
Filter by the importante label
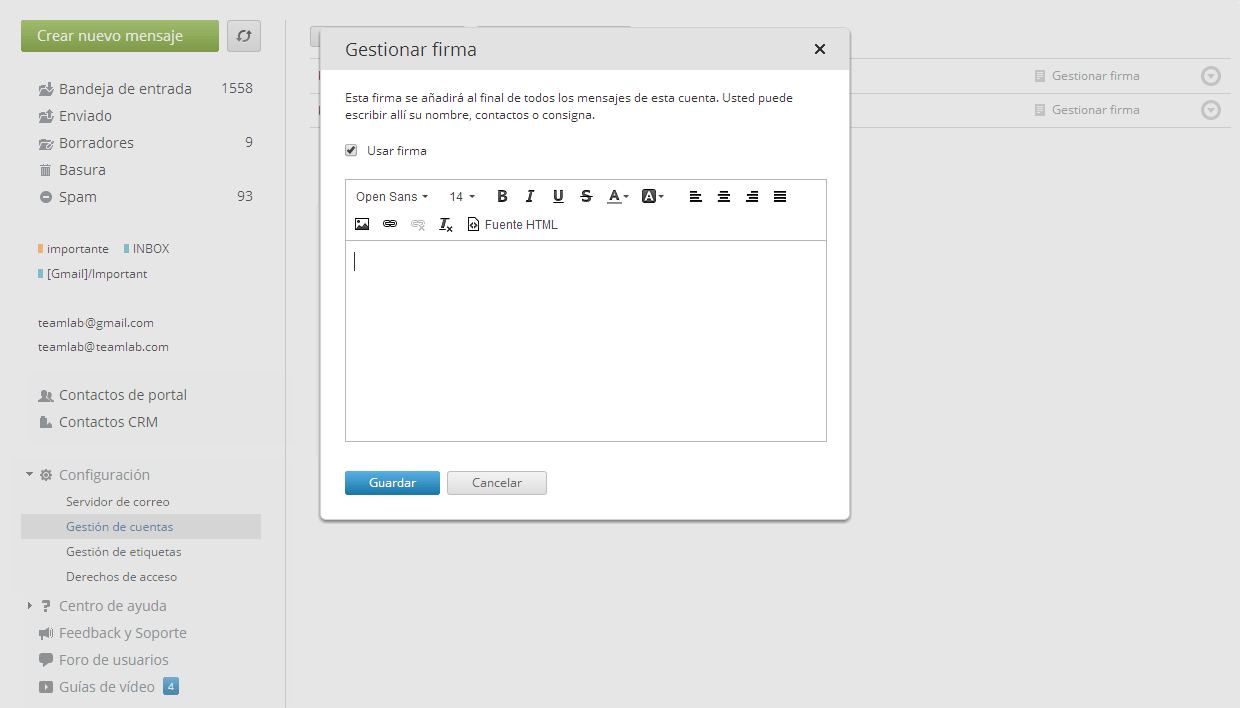pos(73,248)
